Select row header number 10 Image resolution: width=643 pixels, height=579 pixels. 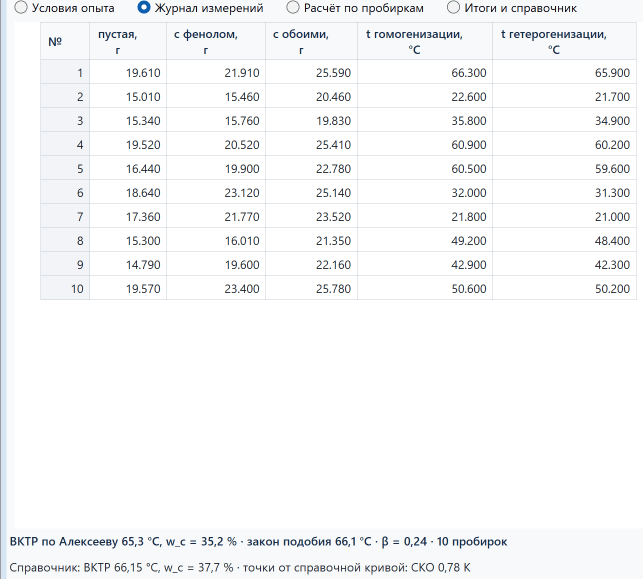65,289
